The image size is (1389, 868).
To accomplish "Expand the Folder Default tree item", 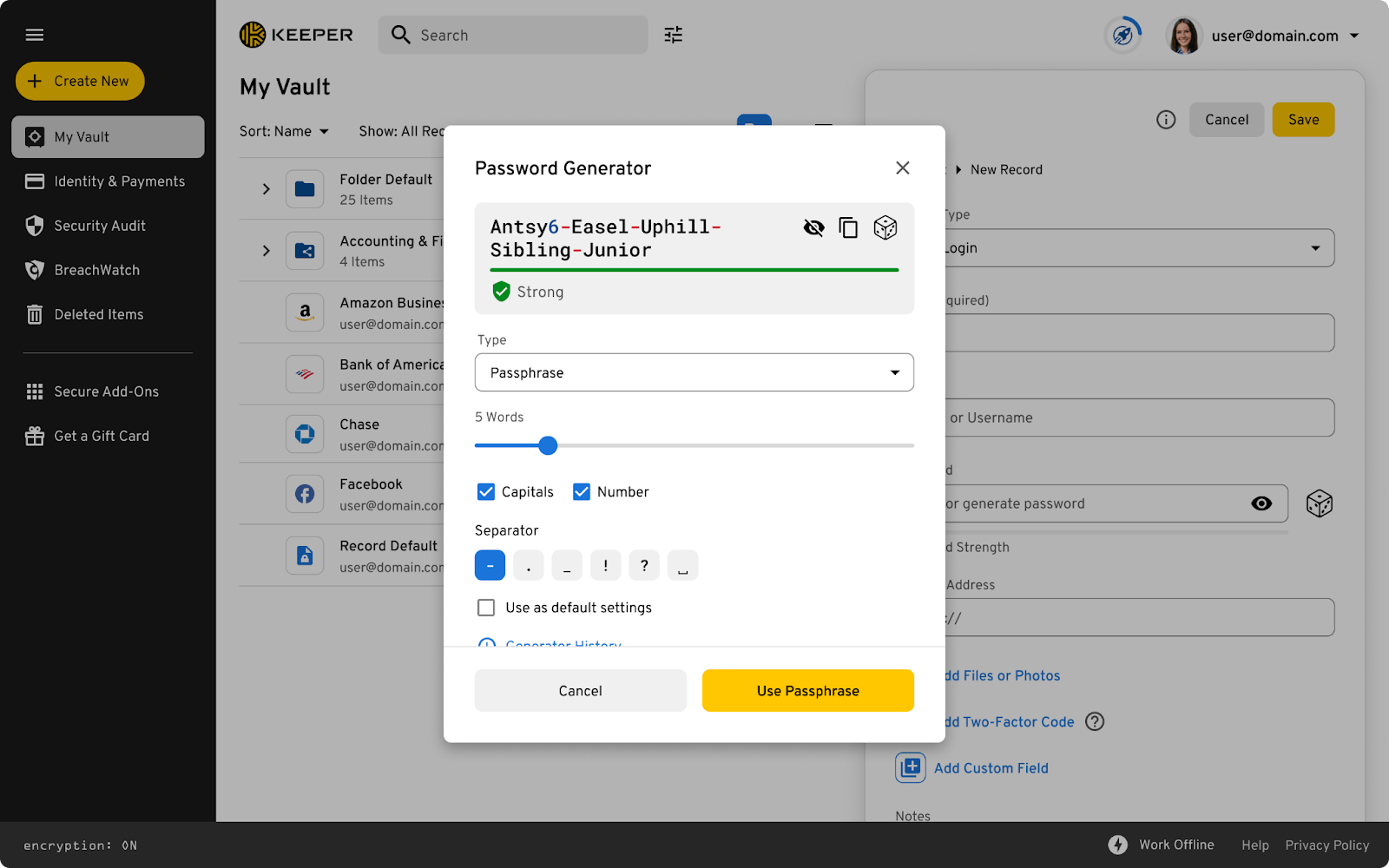I will (x=267, y=189).
